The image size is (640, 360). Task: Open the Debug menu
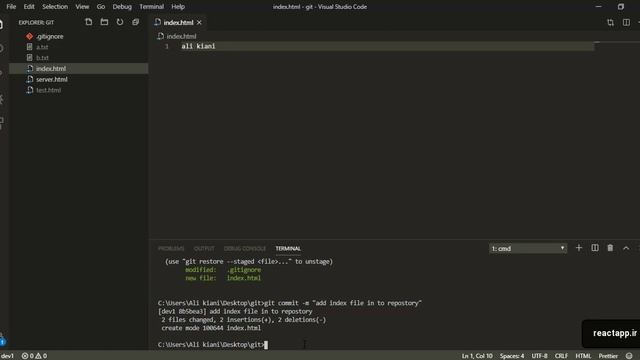point(122,7)
